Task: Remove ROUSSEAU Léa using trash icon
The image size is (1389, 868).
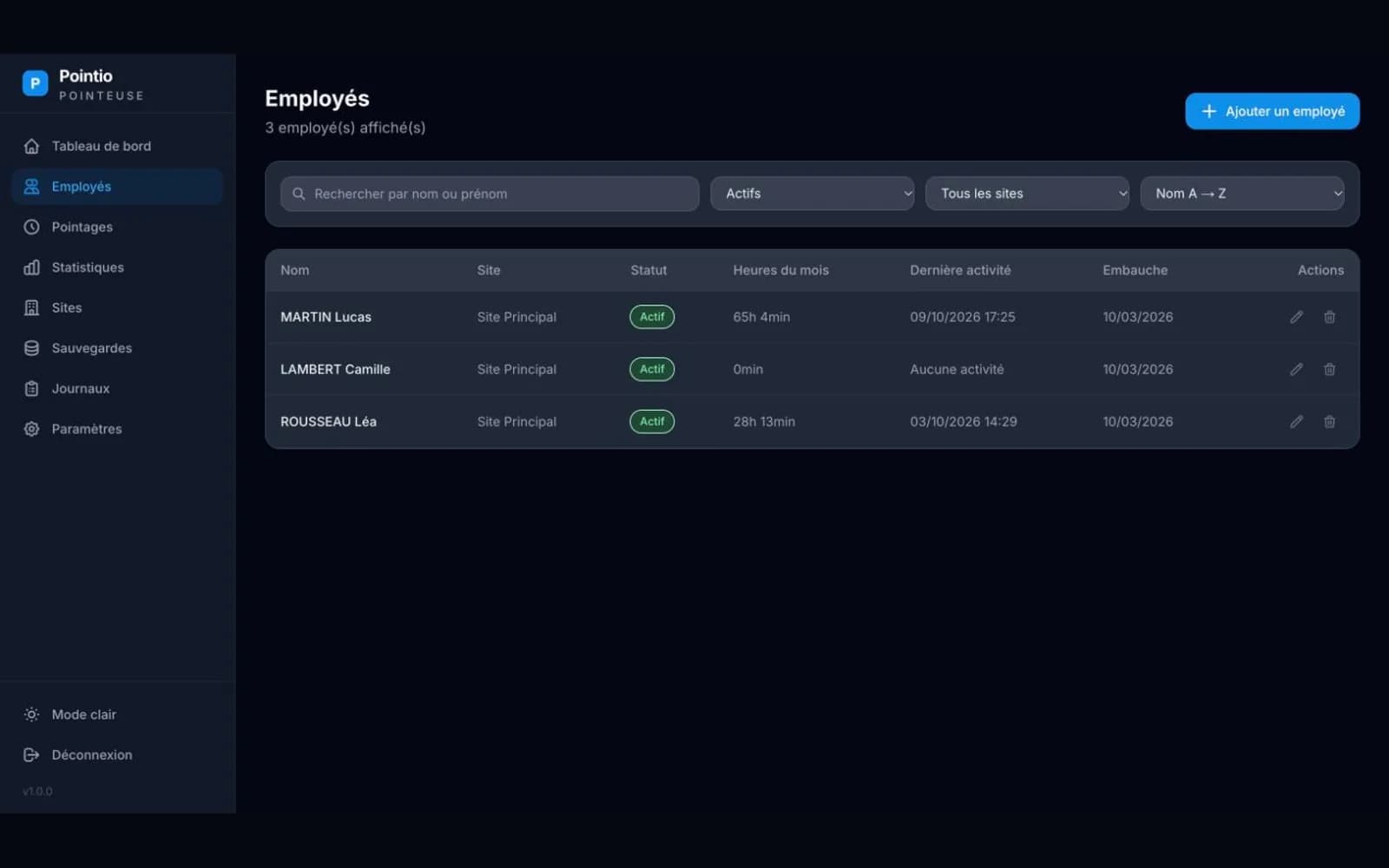Action: point(1329,421)
